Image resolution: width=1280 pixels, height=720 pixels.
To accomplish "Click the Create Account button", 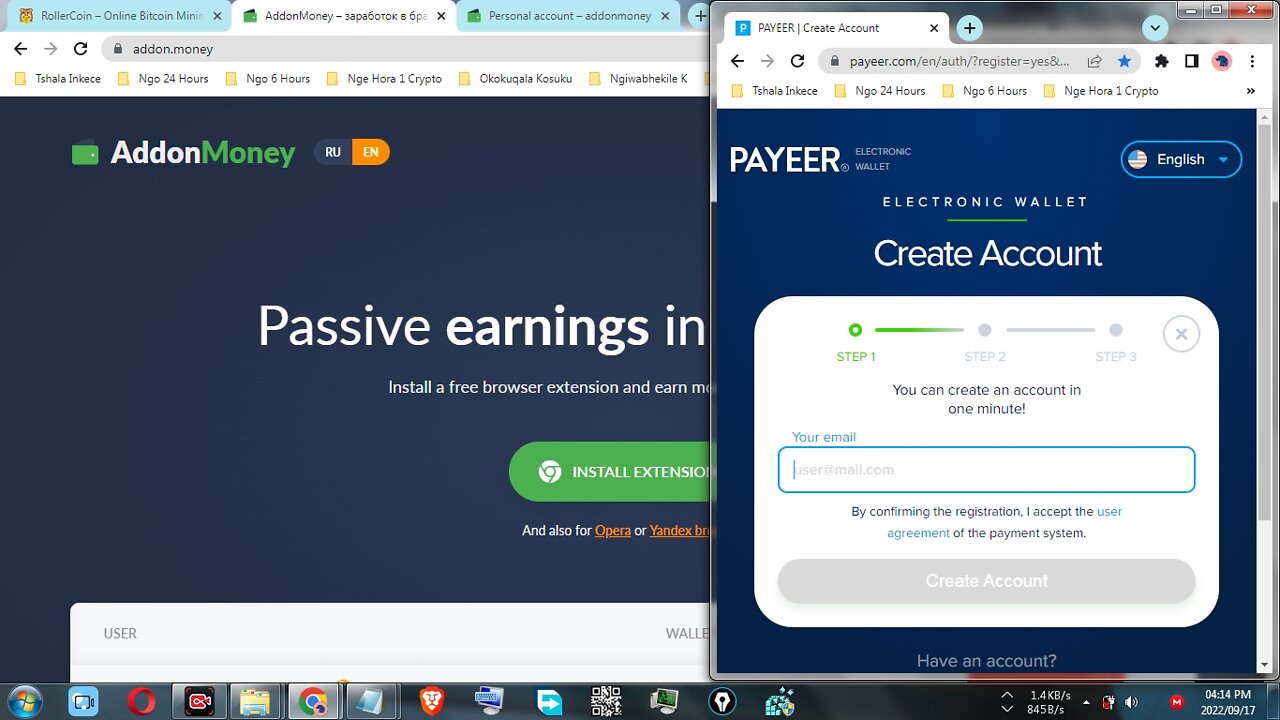I will [x=986, y=580].
